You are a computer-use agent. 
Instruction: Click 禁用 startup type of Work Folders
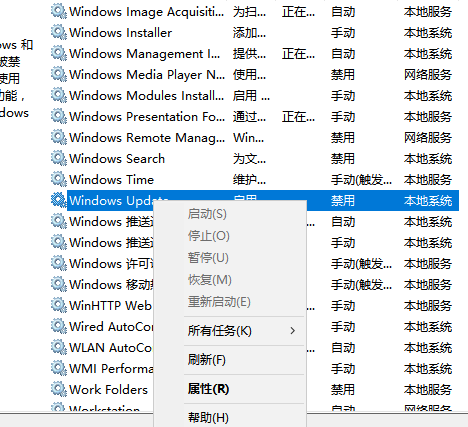[343, 390]
